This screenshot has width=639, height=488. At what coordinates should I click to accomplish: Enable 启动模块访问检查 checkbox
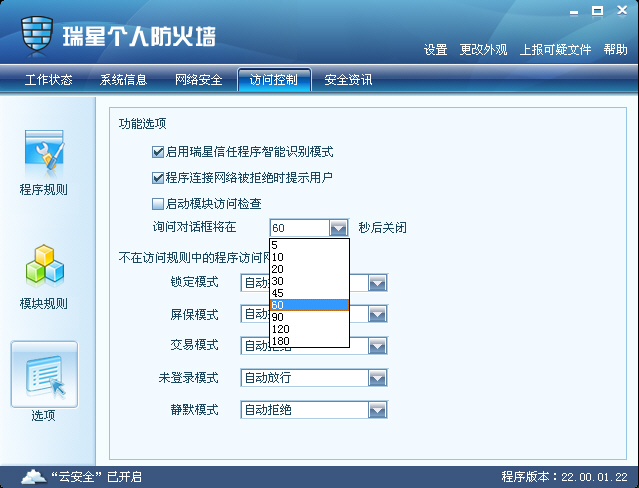tap(158, 204)
